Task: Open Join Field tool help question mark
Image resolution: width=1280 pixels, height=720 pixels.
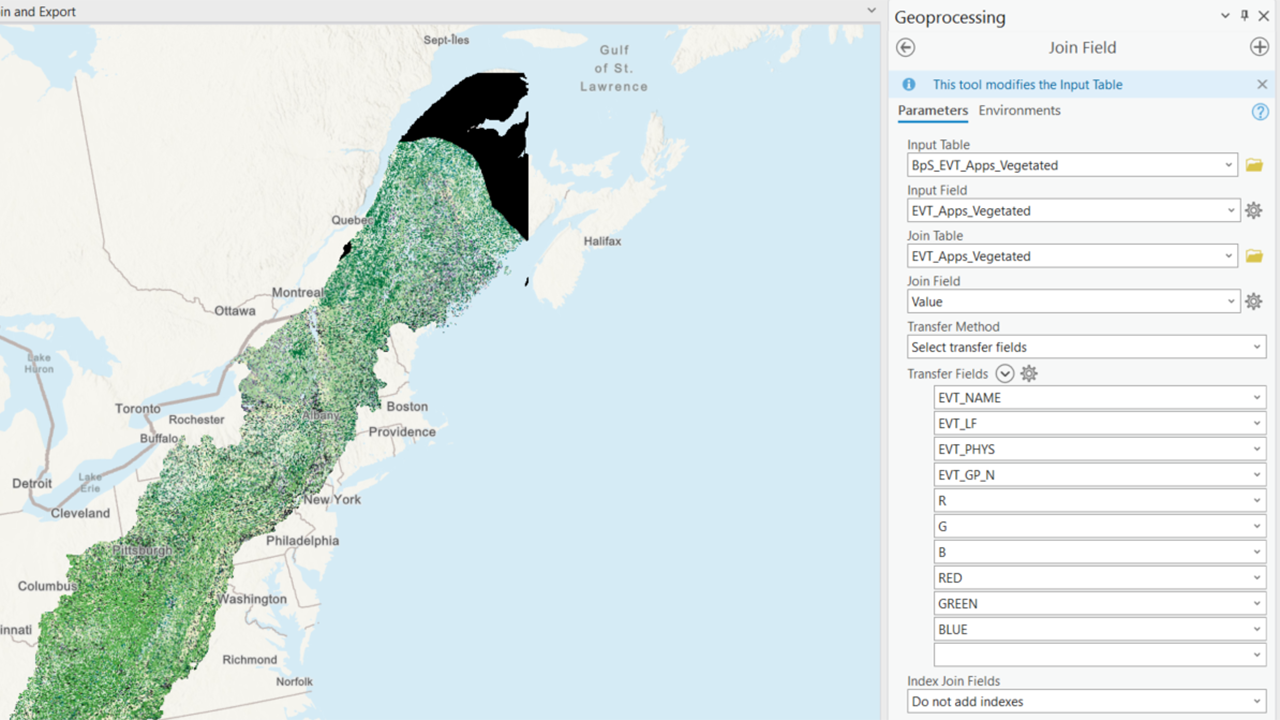Action: pyautogui.click(x=1260, y=112)
